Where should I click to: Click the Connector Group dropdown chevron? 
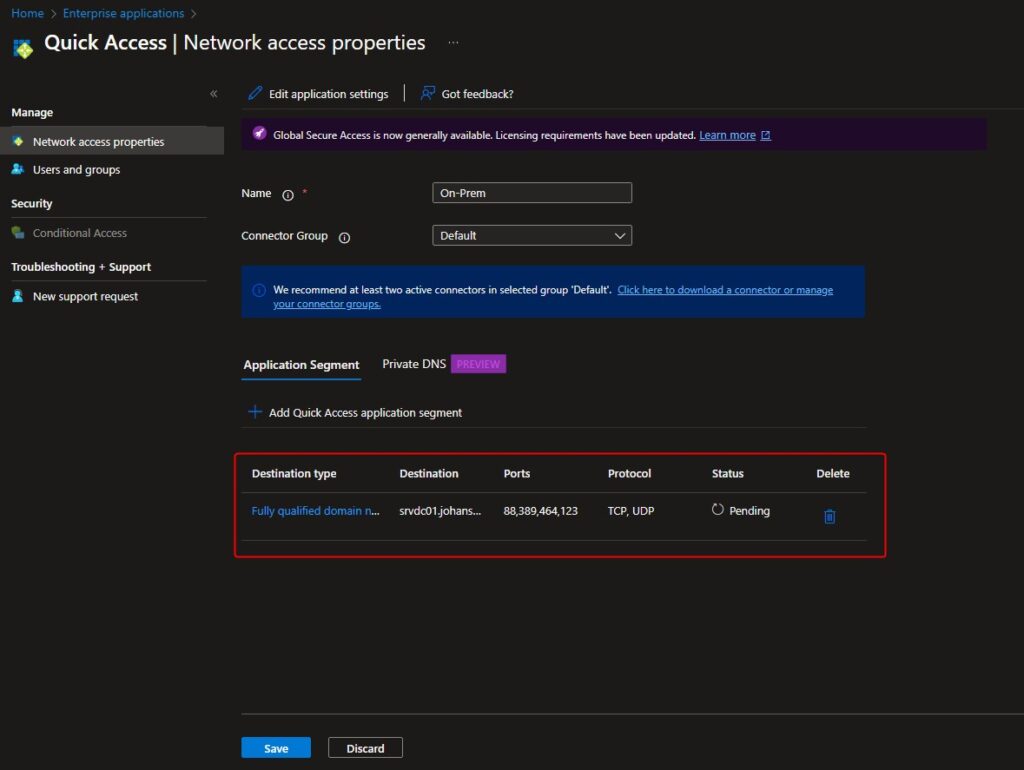pyautogui.click(x=620, y=236)
